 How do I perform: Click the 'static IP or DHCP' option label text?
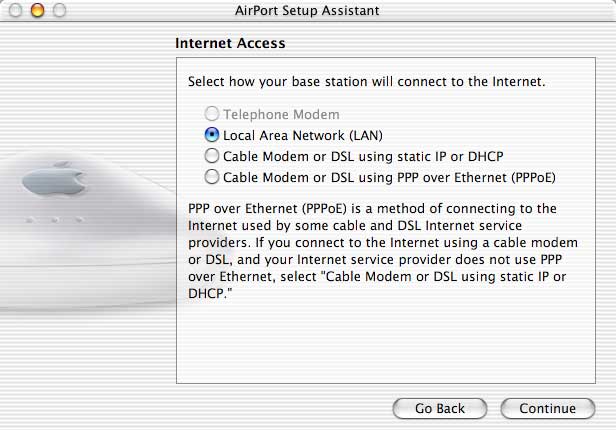click(363, 156)
